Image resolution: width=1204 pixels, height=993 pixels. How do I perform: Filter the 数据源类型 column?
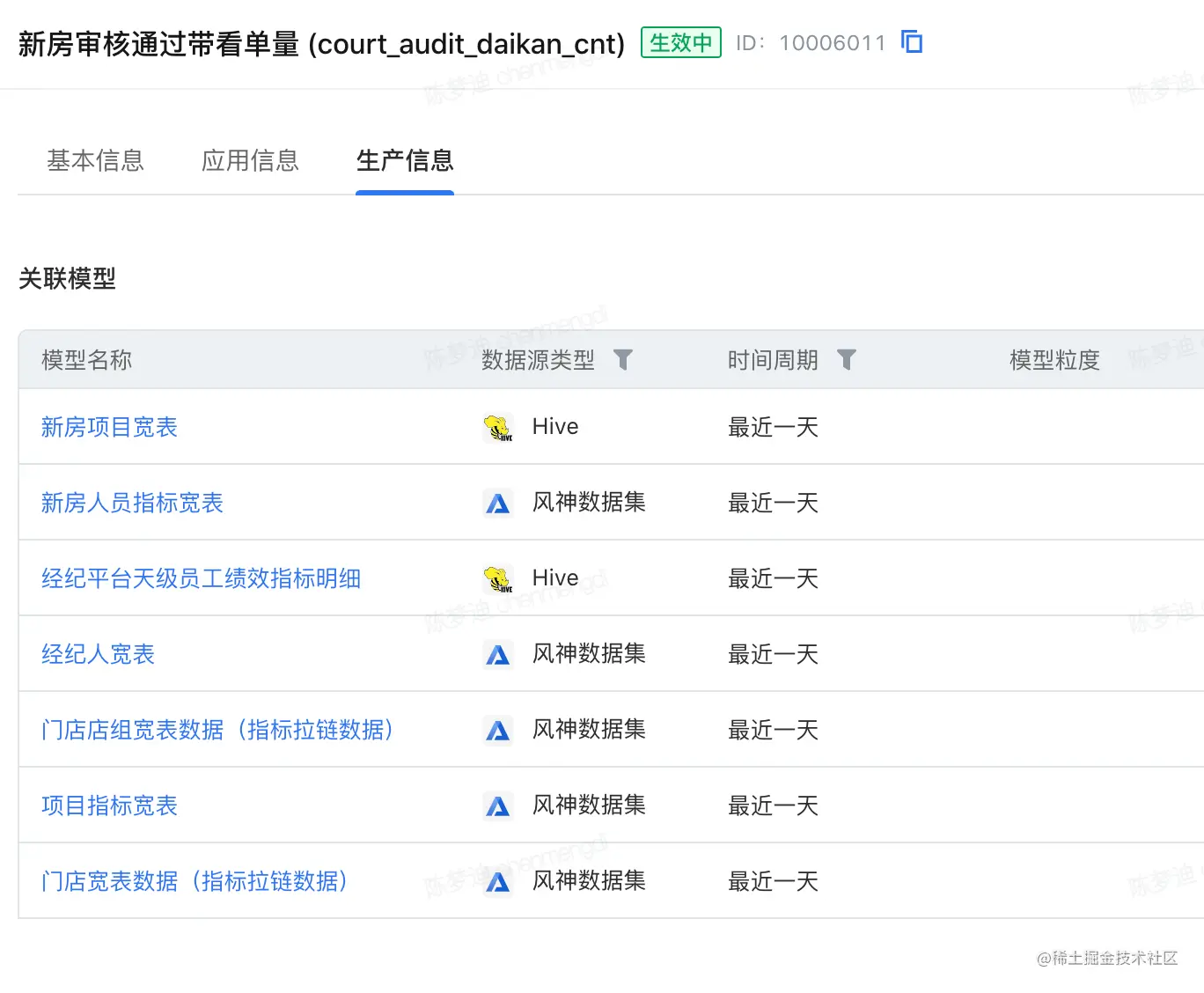pyautogui.click(x=623, y=359)
